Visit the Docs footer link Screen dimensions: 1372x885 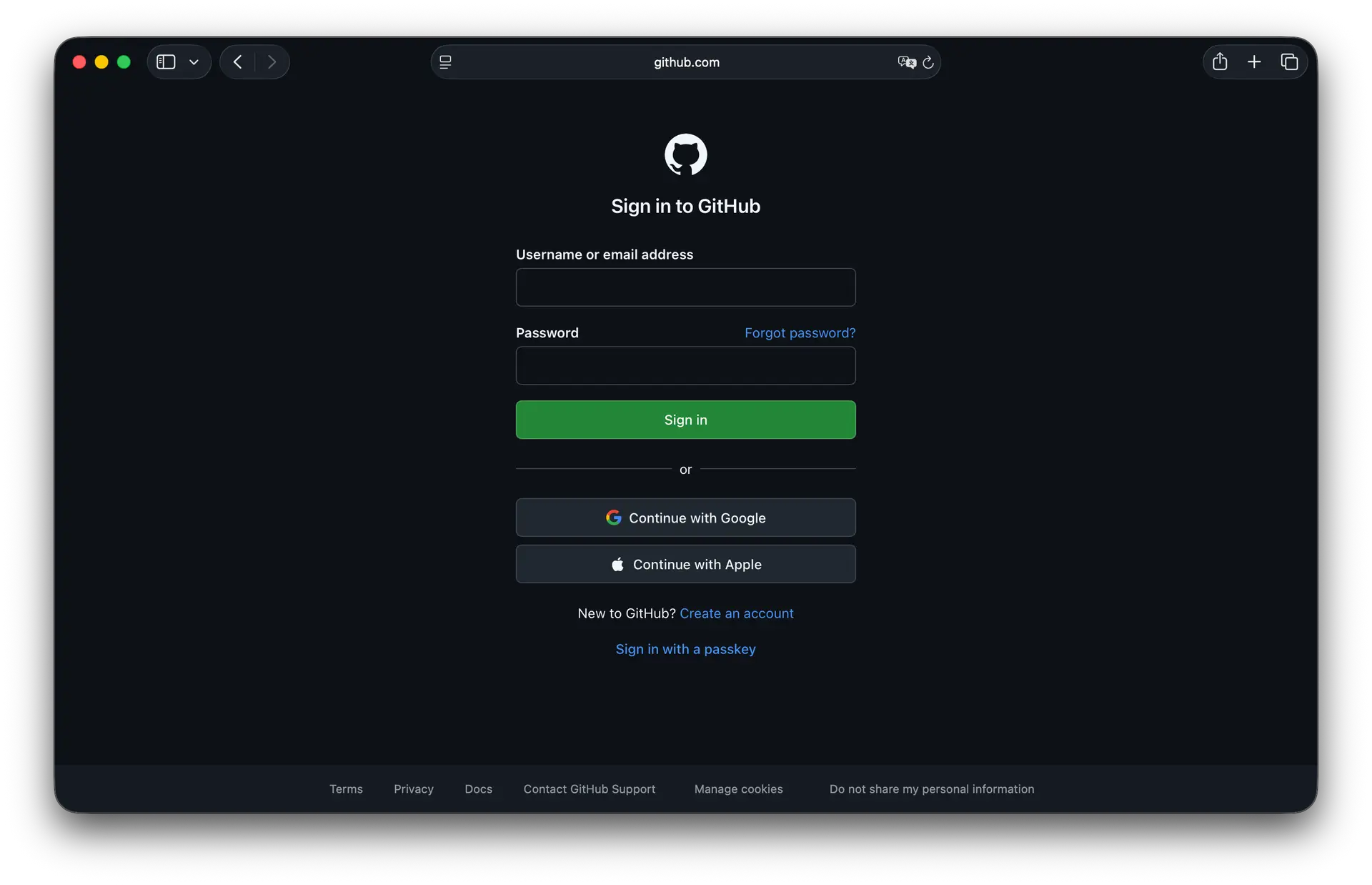coord(479,789)
